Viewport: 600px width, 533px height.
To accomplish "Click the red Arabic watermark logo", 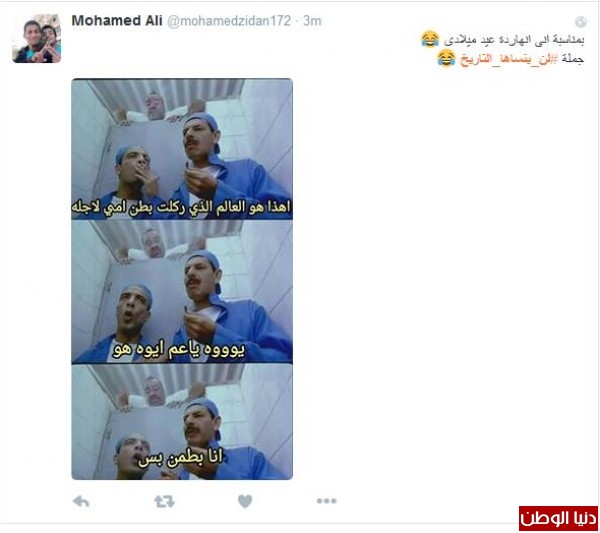I will coord(558,518).
